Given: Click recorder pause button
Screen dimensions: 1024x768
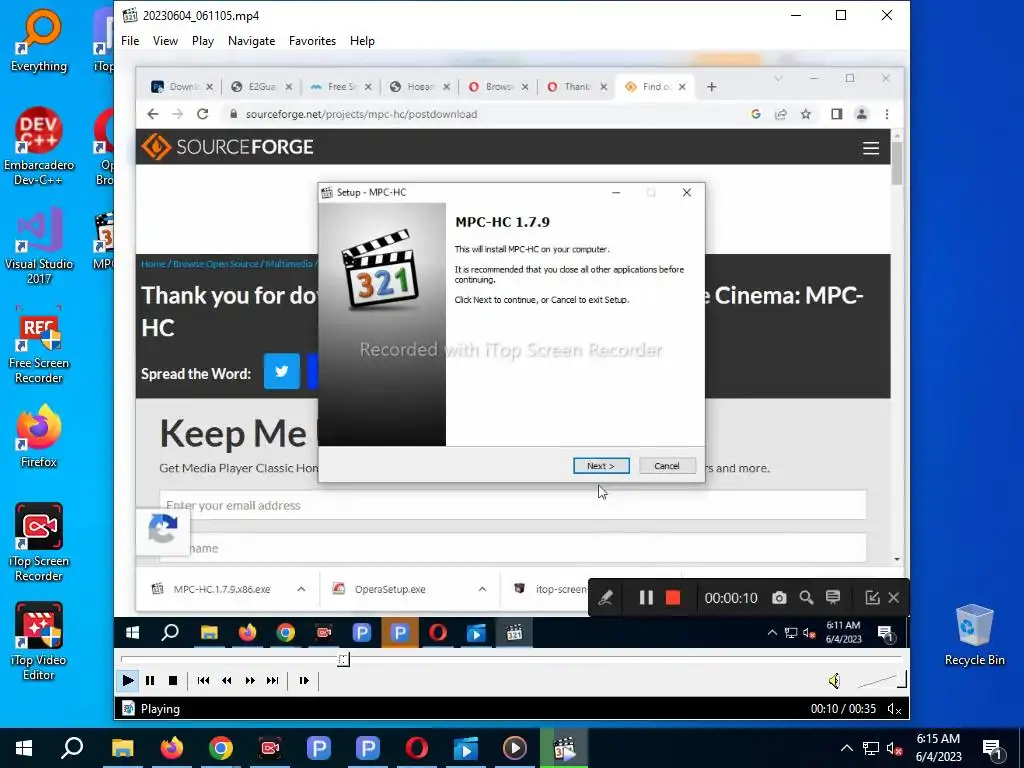Looking at the screenshot, I should coord(646,598).
